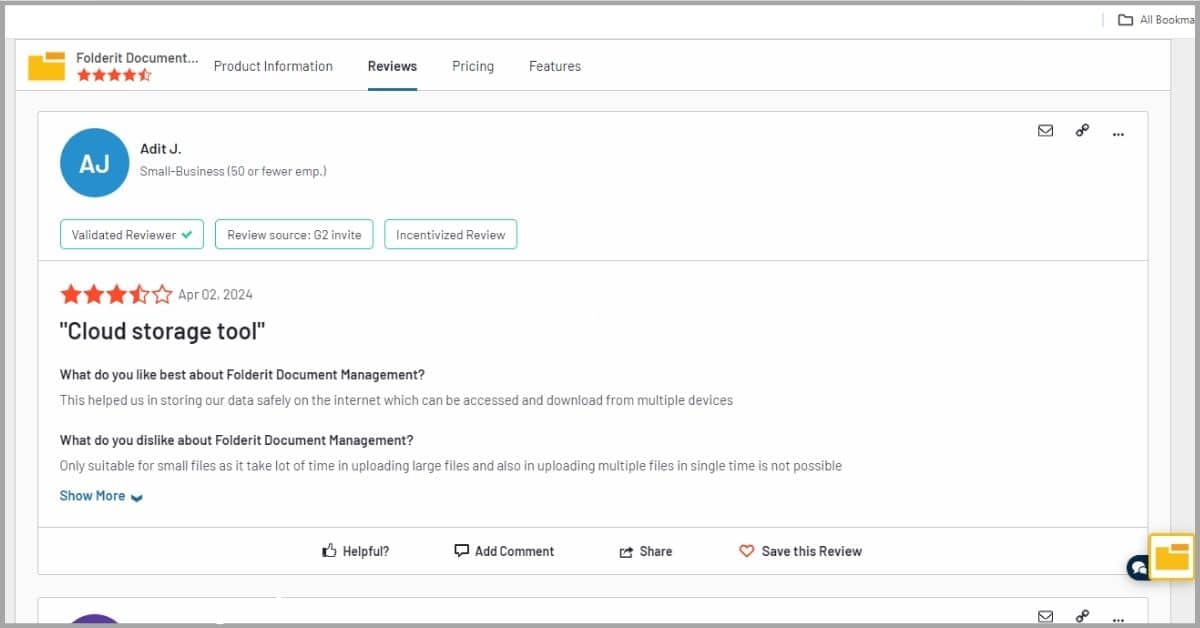The height and width of the screenshot is (628, 1200).
Task: Click the comment speech bubble icon
Action: [461, 551]
